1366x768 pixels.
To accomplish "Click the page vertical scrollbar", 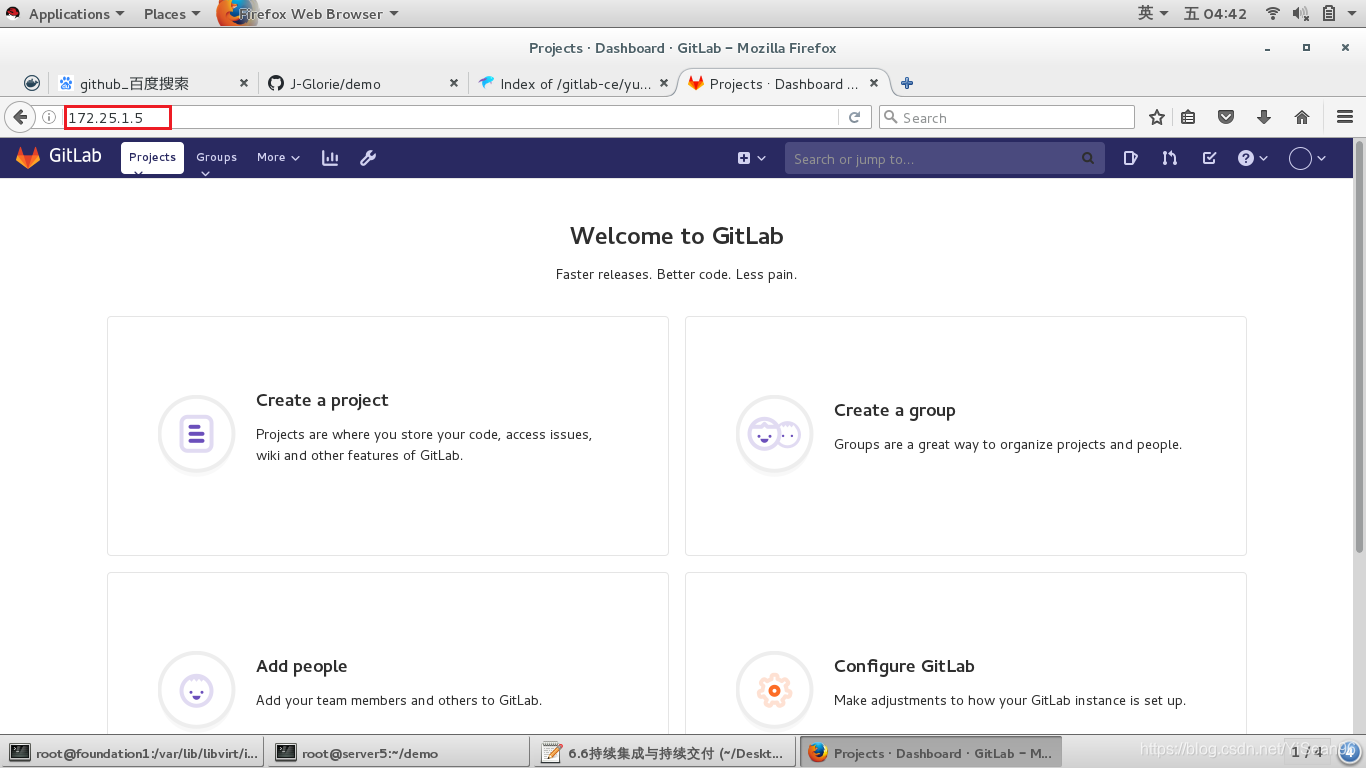I will [x=1359, y=345].
